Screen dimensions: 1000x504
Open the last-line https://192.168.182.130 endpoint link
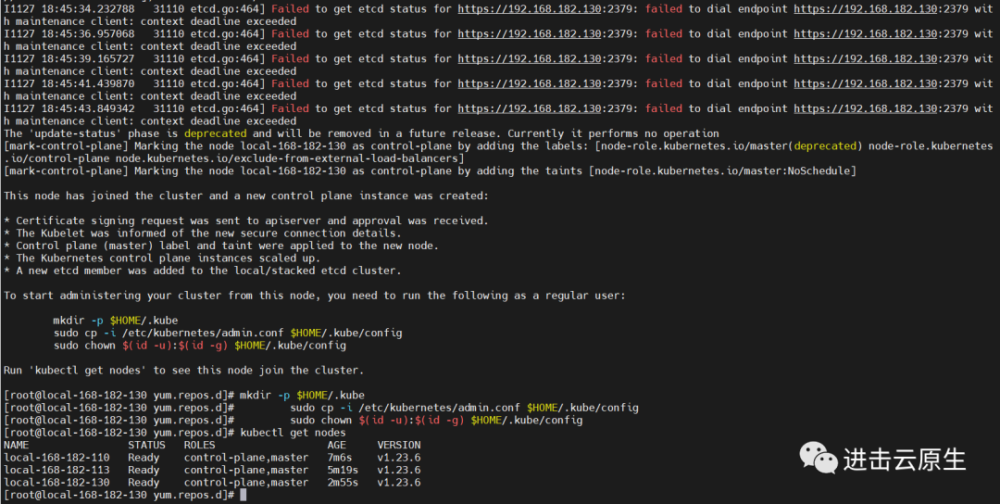tap(865, 108)
